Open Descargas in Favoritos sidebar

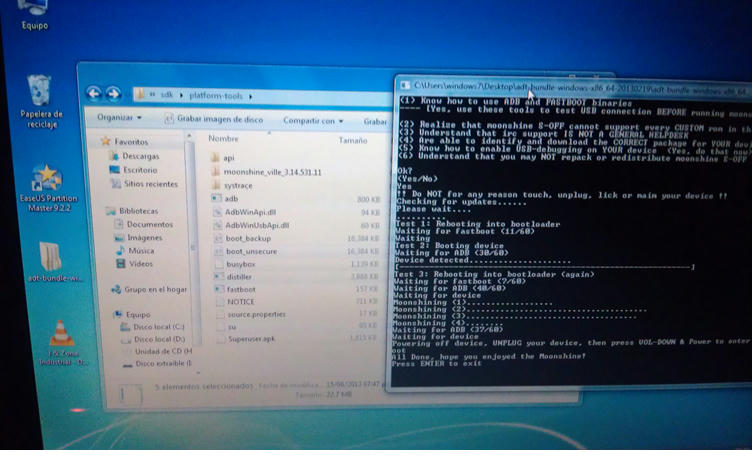tap(140, 157)
